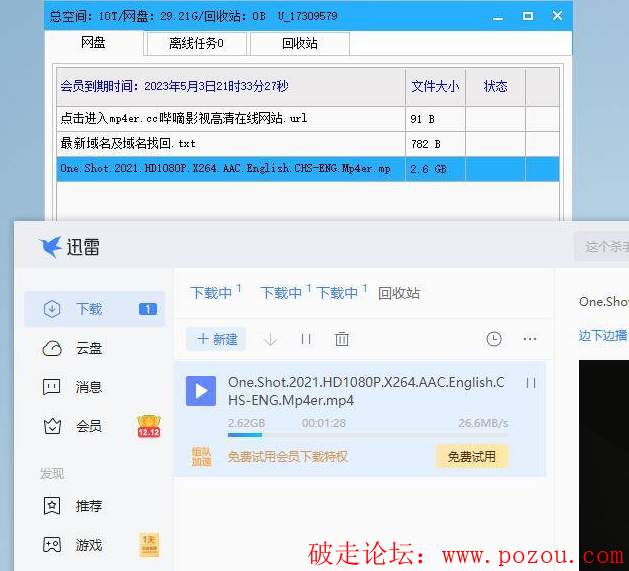Open the clock scheduled download icon
This screenshot has height=571, width=629.
[x=494, y=339]
